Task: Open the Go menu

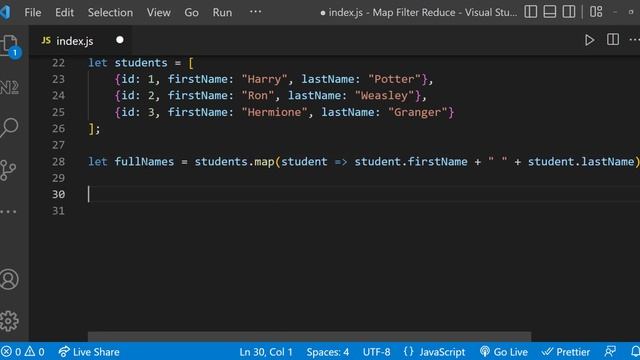Action: tap(191, 12)
